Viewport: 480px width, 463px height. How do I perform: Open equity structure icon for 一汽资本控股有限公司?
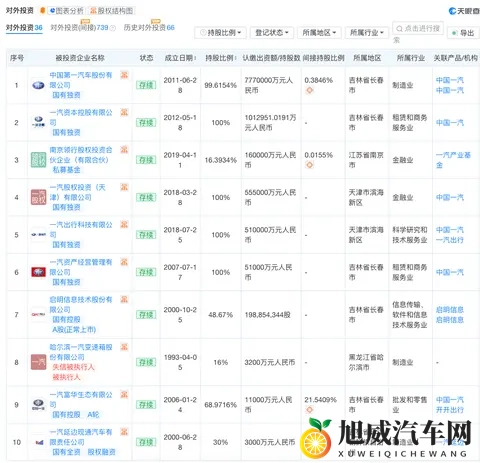tap(124, 112)
